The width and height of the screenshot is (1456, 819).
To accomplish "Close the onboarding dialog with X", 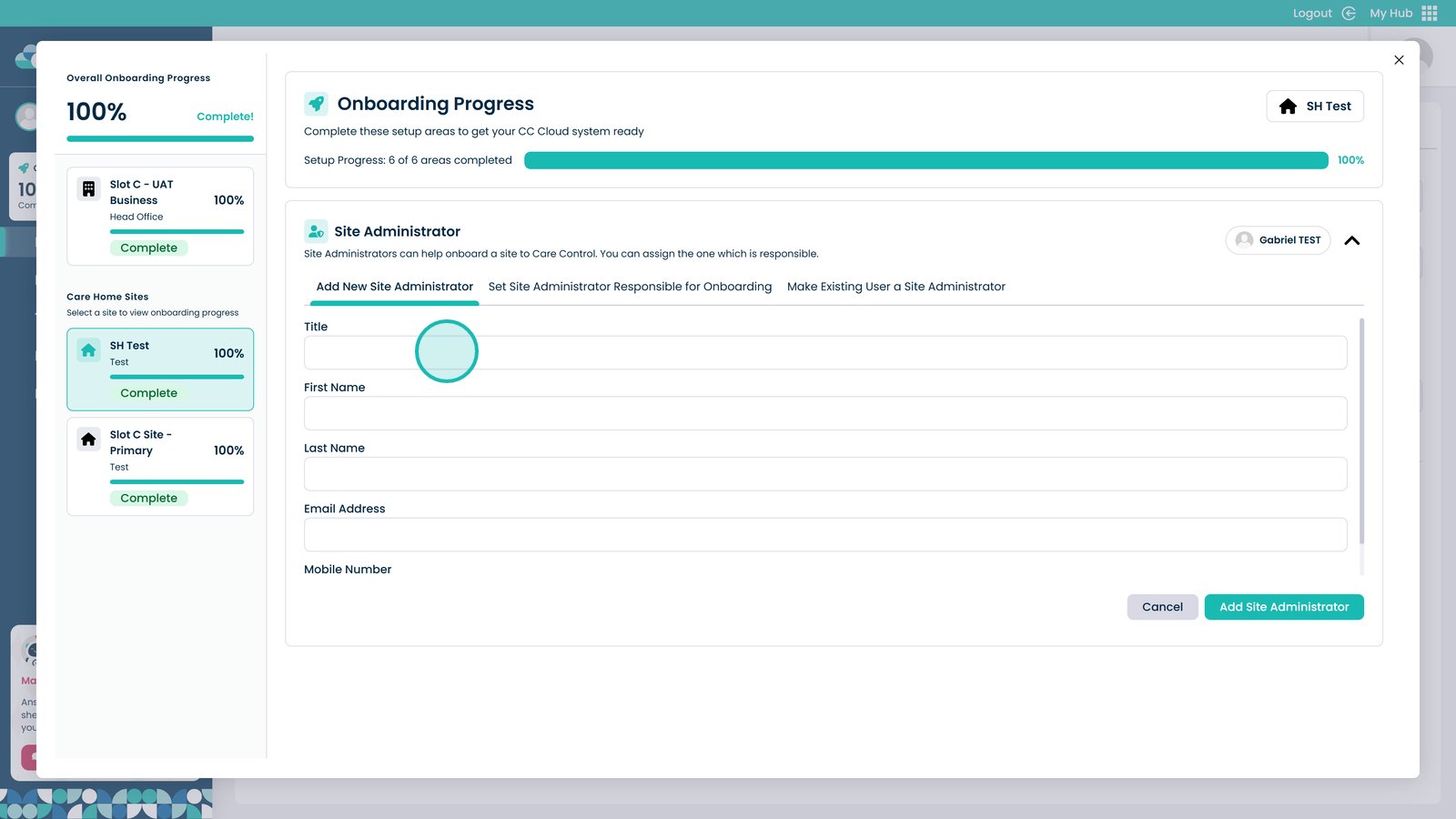I will [1399, 60].
